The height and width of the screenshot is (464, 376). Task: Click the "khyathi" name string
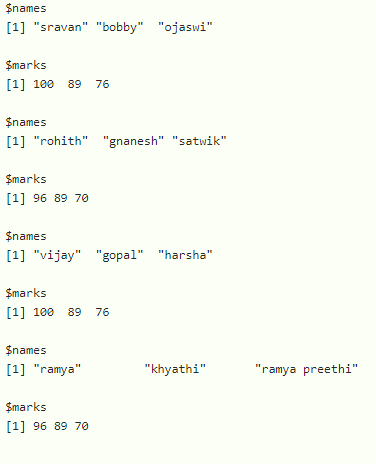point(175,369)
